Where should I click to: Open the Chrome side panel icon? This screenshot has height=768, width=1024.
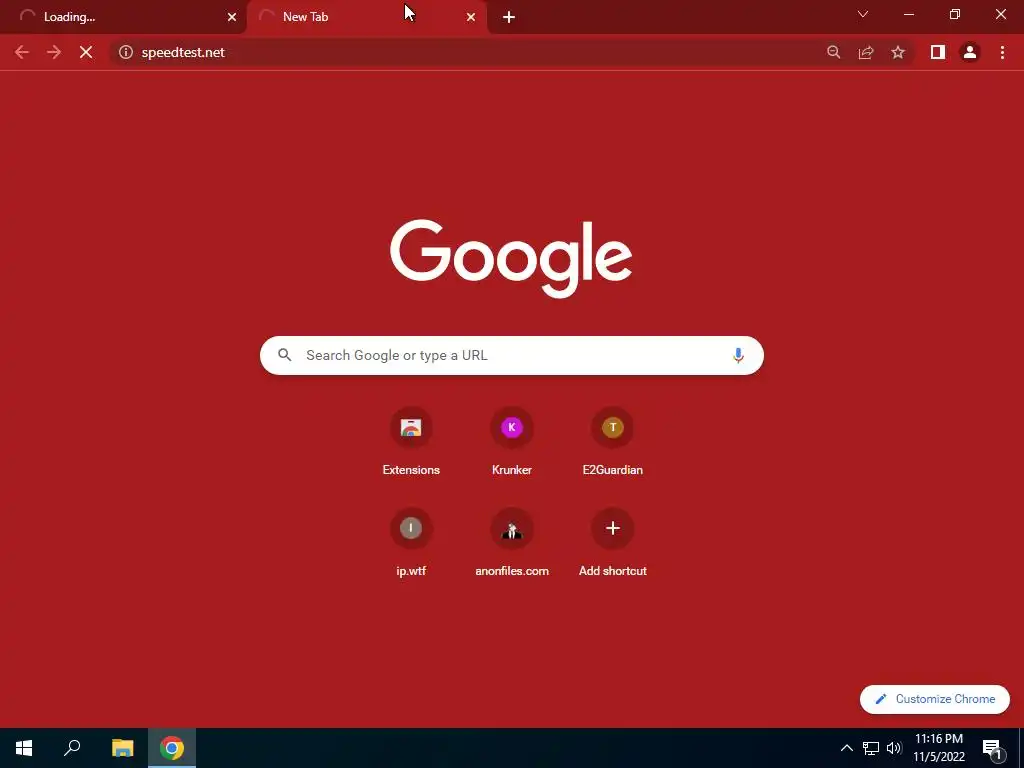click(x=938, y=52)
